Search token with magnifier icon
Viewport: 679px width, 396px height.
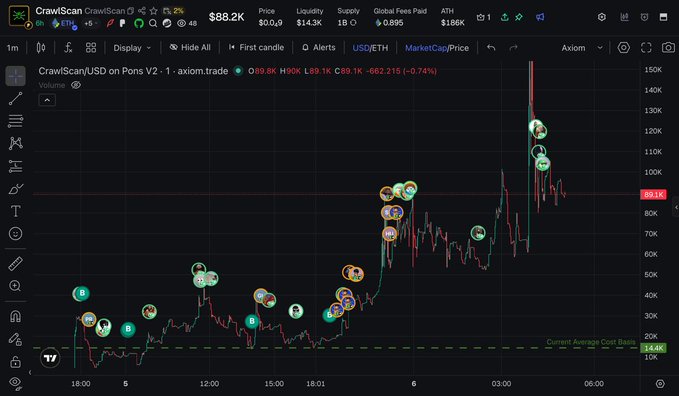153,23
